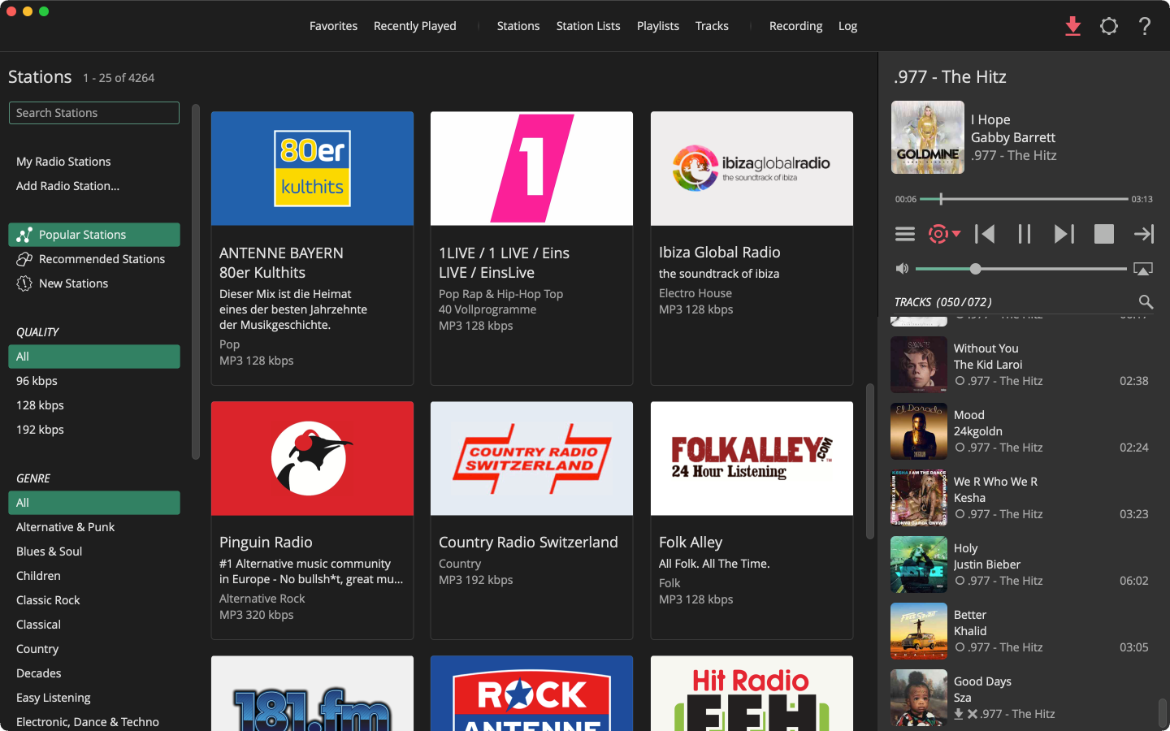This screenshot has width=1170, height=731.
Task: Mute the volume with the speaker icon
Action: (x=902, y=268)
